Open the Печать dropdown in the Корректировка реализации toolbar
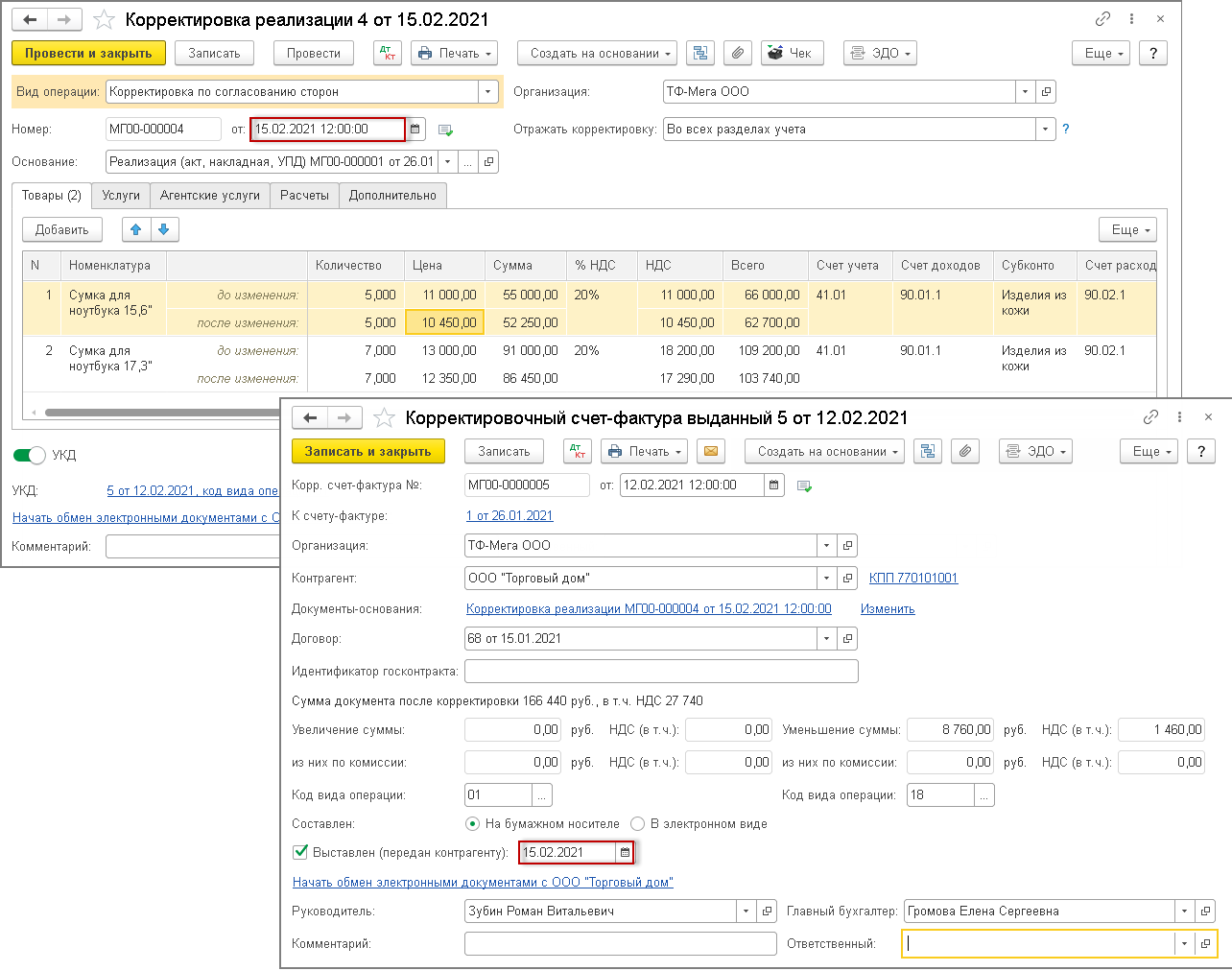The width and height of the screenshot is (1232, 971). point(456,53)
